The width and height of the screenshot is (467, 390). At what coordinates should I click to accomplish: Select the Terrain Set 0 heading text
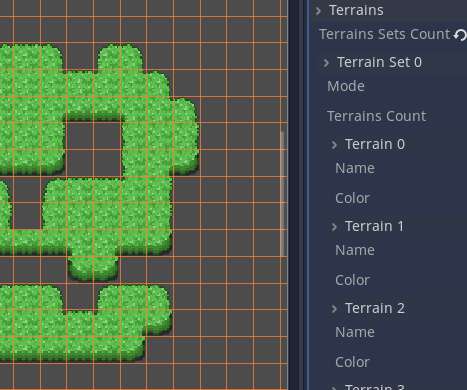(x=379, y=63)
